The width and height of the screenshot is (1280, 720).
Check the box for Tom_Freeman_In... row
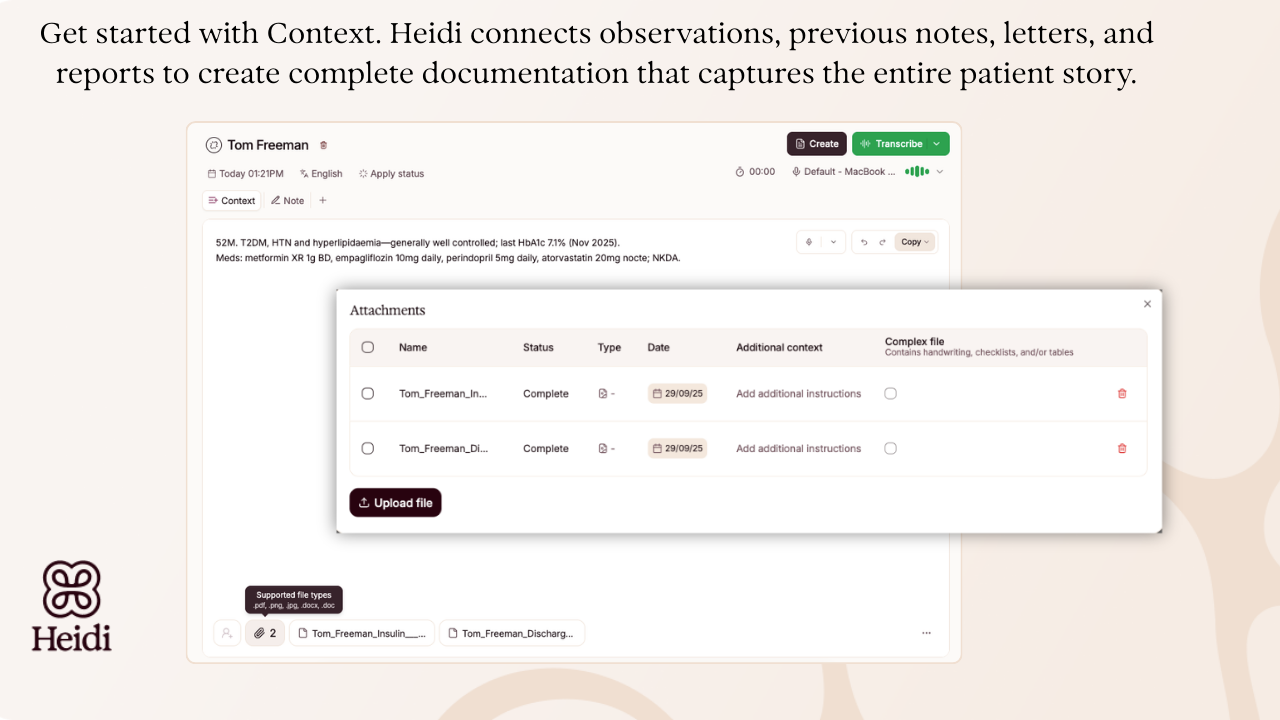point(368,394)
